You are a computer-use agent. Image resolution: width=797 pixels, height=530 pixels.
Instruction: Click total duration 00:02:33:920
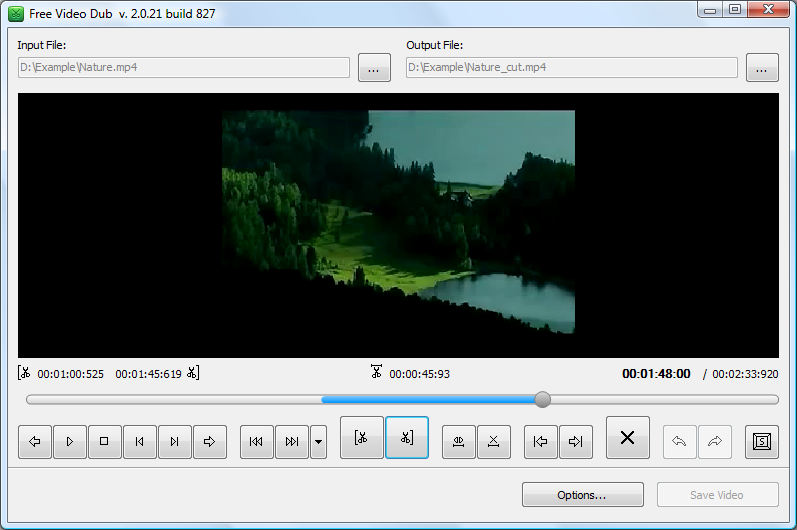[745, 375]
